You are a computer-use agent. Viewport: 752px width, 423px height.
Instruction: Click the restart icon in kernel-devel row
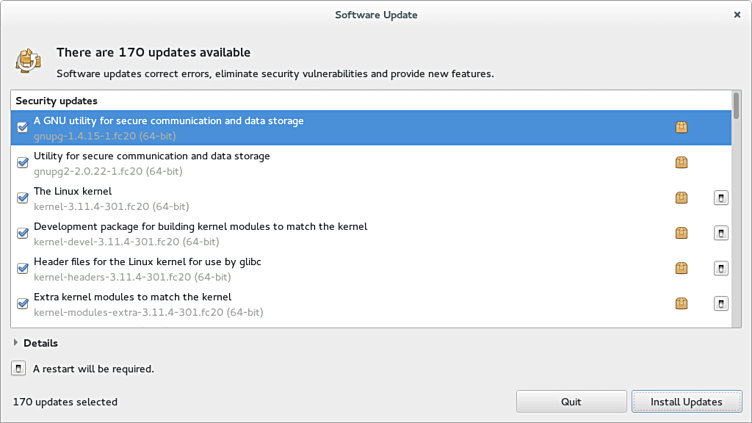point(720,233)
